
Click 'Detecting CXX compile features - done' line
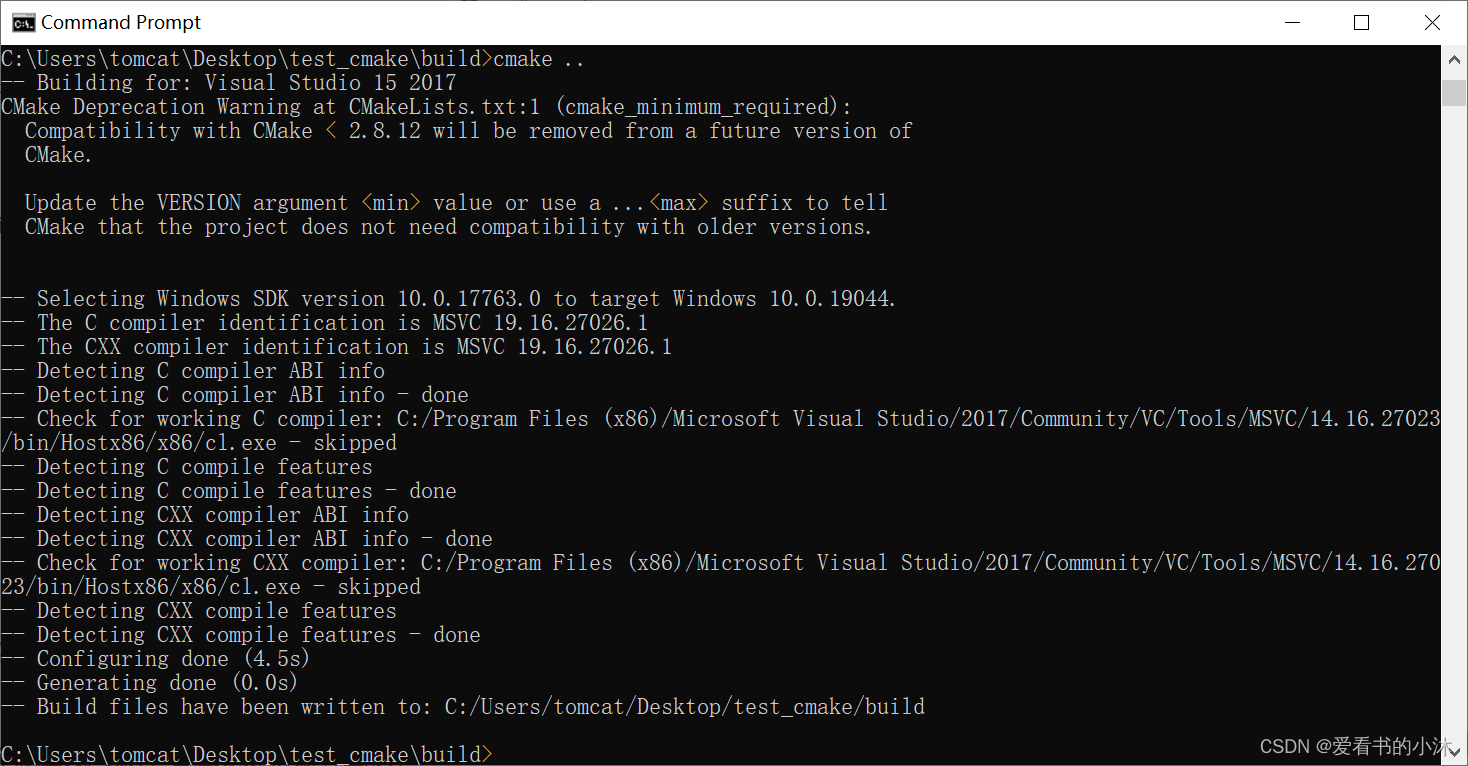coord(241,635)
